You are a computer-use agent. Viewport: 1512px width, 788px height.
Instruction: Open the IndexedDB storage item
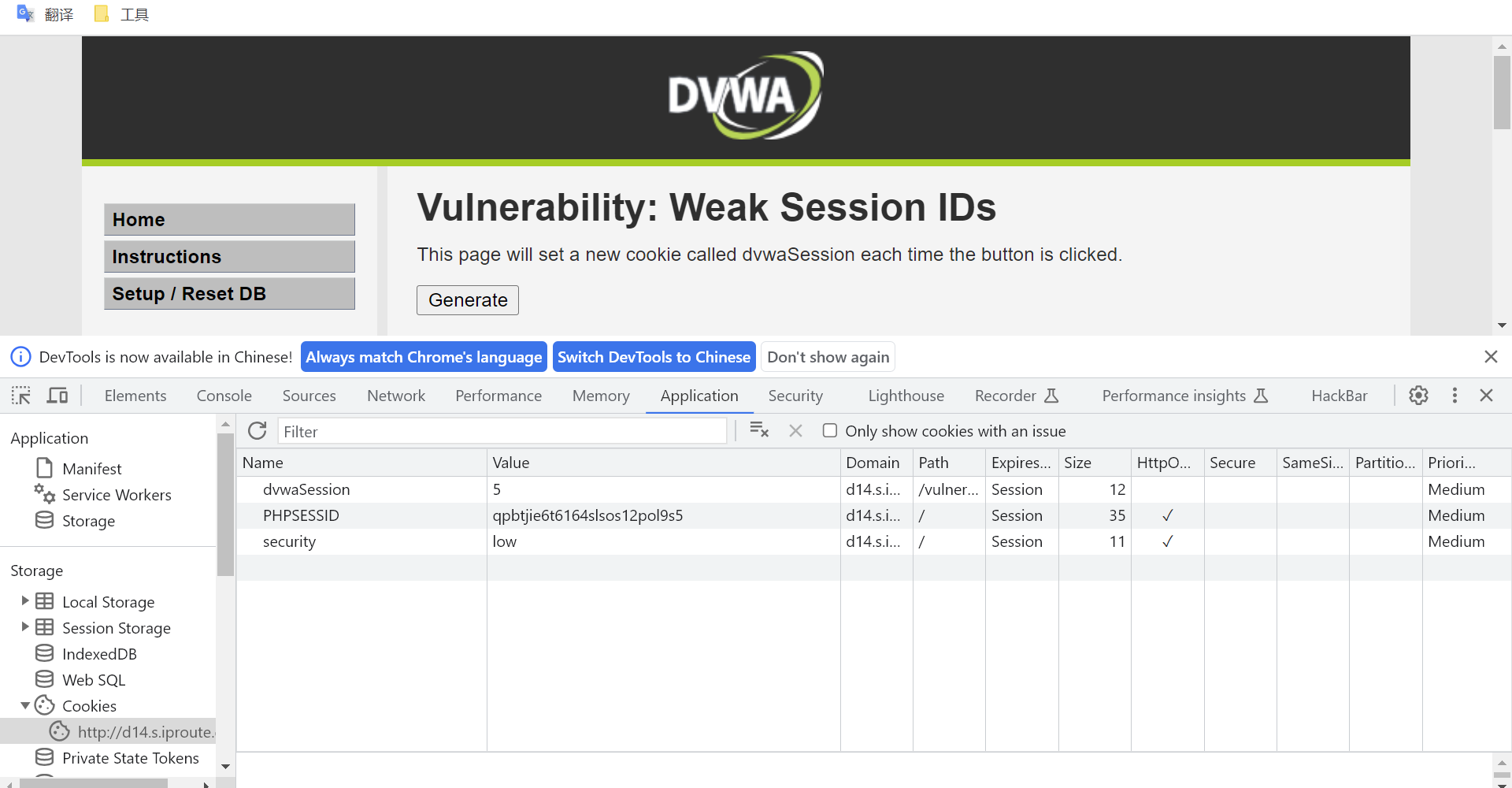click(x=99, y=654)
